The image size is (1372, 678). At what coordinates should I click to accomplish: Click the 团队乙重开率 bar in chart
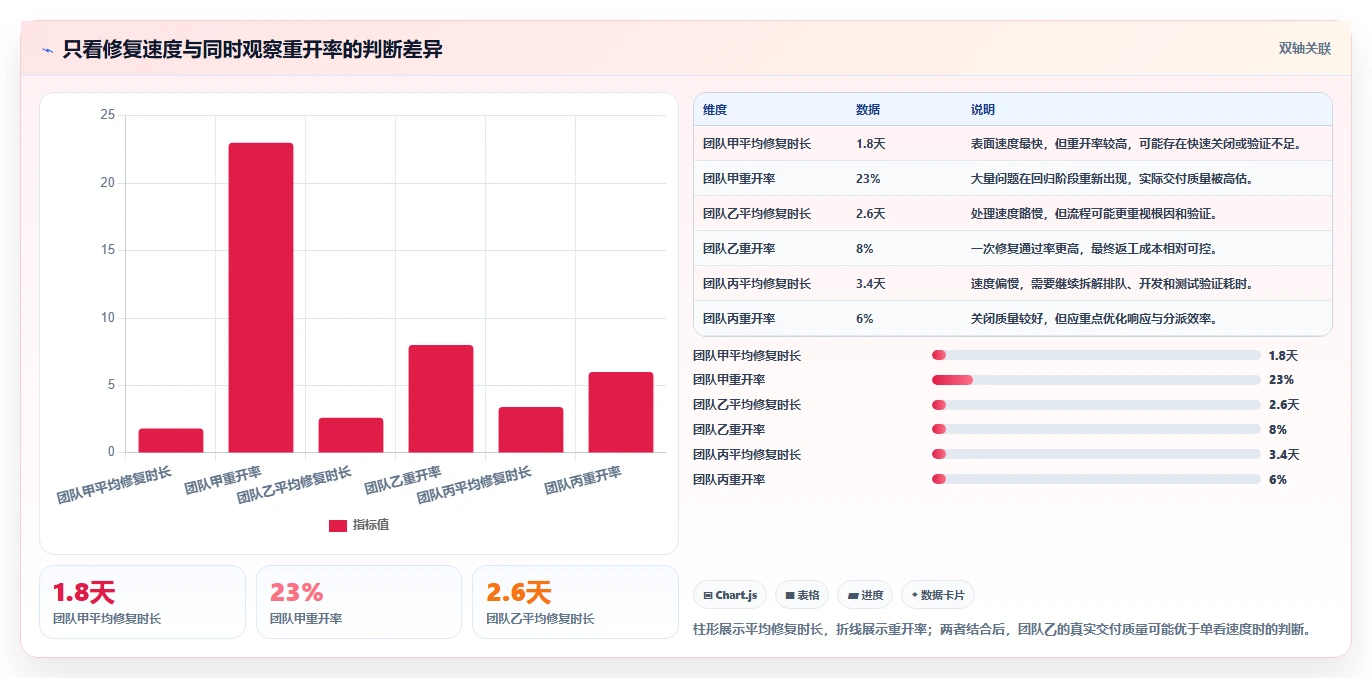(x=441, y=399)
